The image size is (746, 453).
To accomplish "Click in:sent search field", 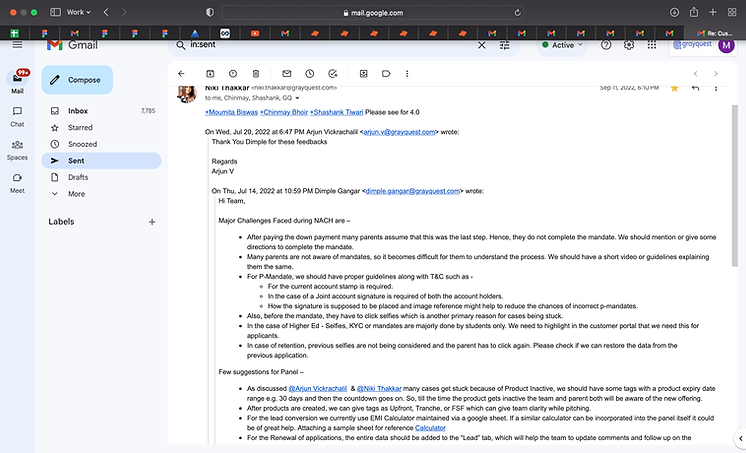I will pyautogui.click(x=328, y=45).
